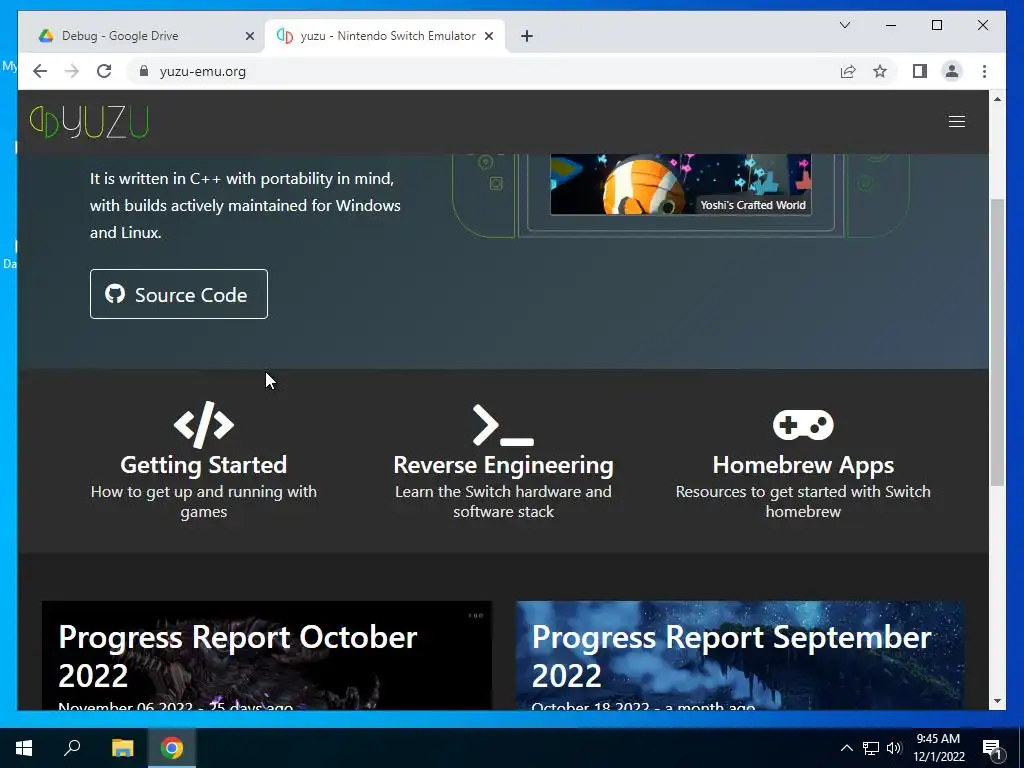1024x768 pixels.
Task: Click the browser forward arrow
Action: tap(72, 71)
